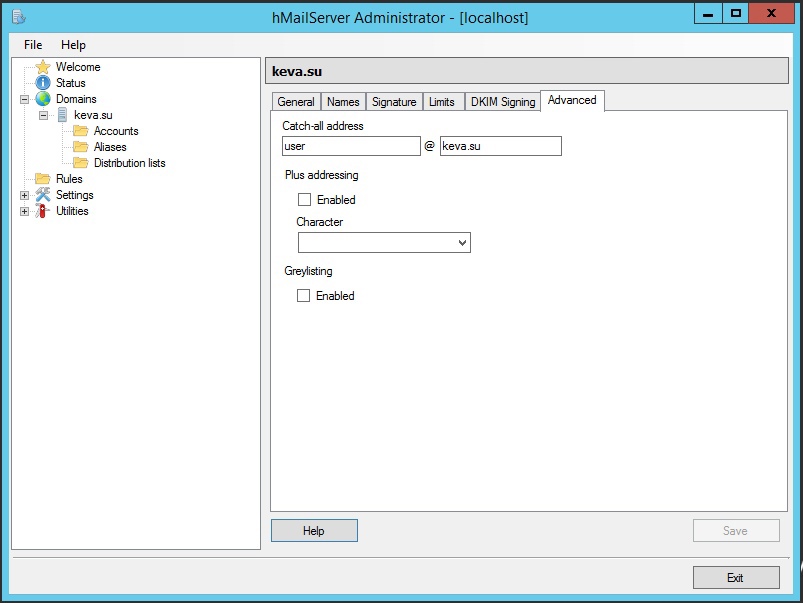
Task: Open the File menu
Action: [x=33, y=45]
